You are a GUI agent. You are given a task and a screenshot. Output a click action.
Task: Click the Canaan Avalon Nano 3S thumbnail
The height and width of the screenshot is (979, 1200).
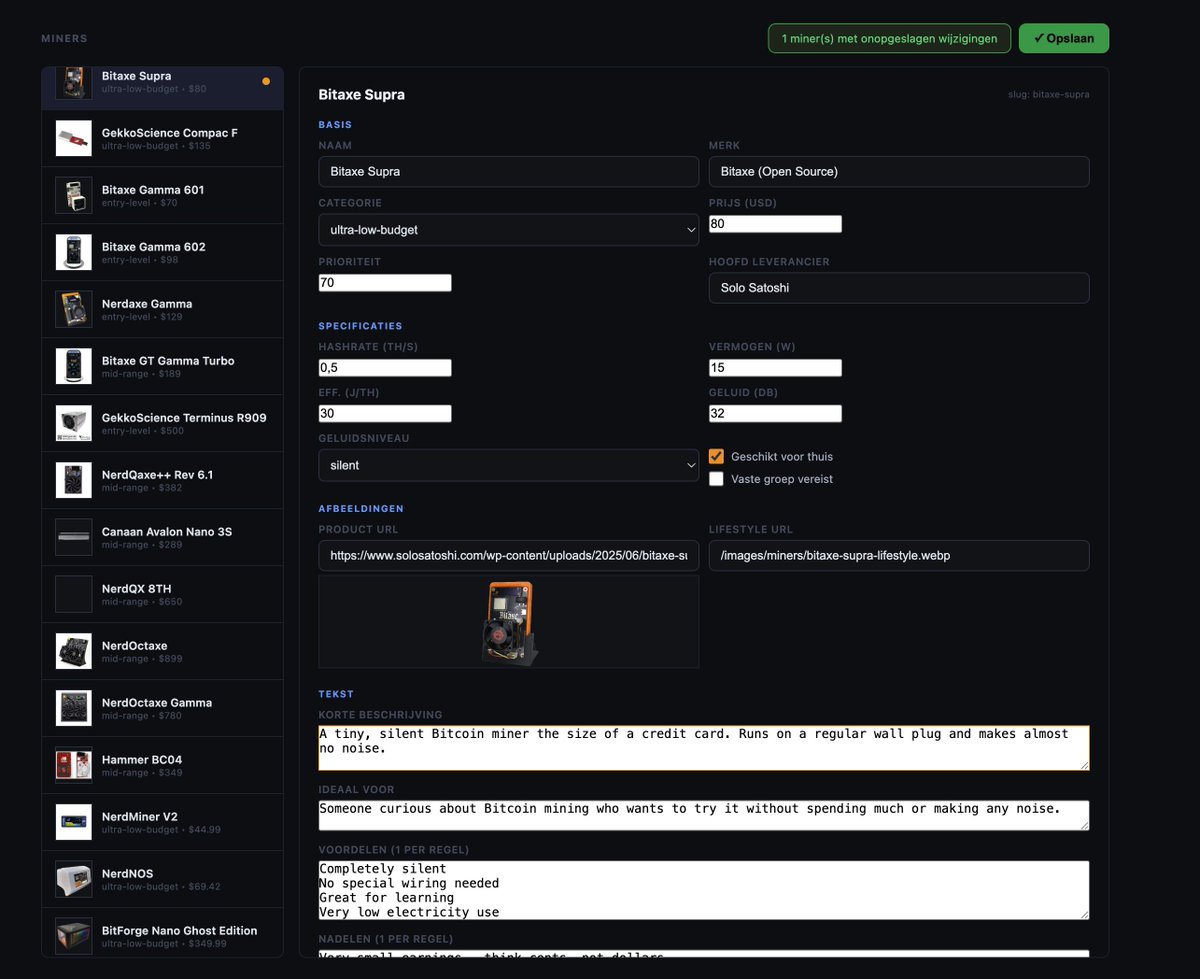click(x=74, y=537)
